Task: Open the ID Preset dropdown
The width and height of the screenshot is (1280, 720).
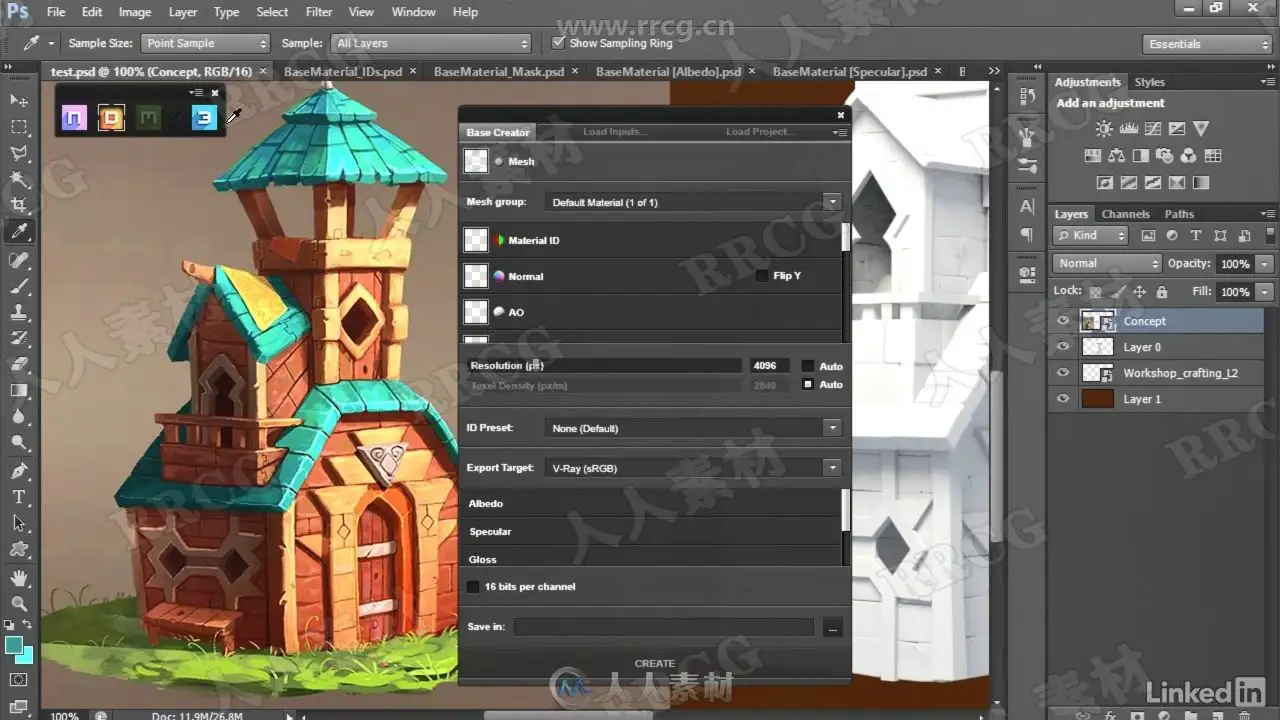Action: (x=695, y=428)
